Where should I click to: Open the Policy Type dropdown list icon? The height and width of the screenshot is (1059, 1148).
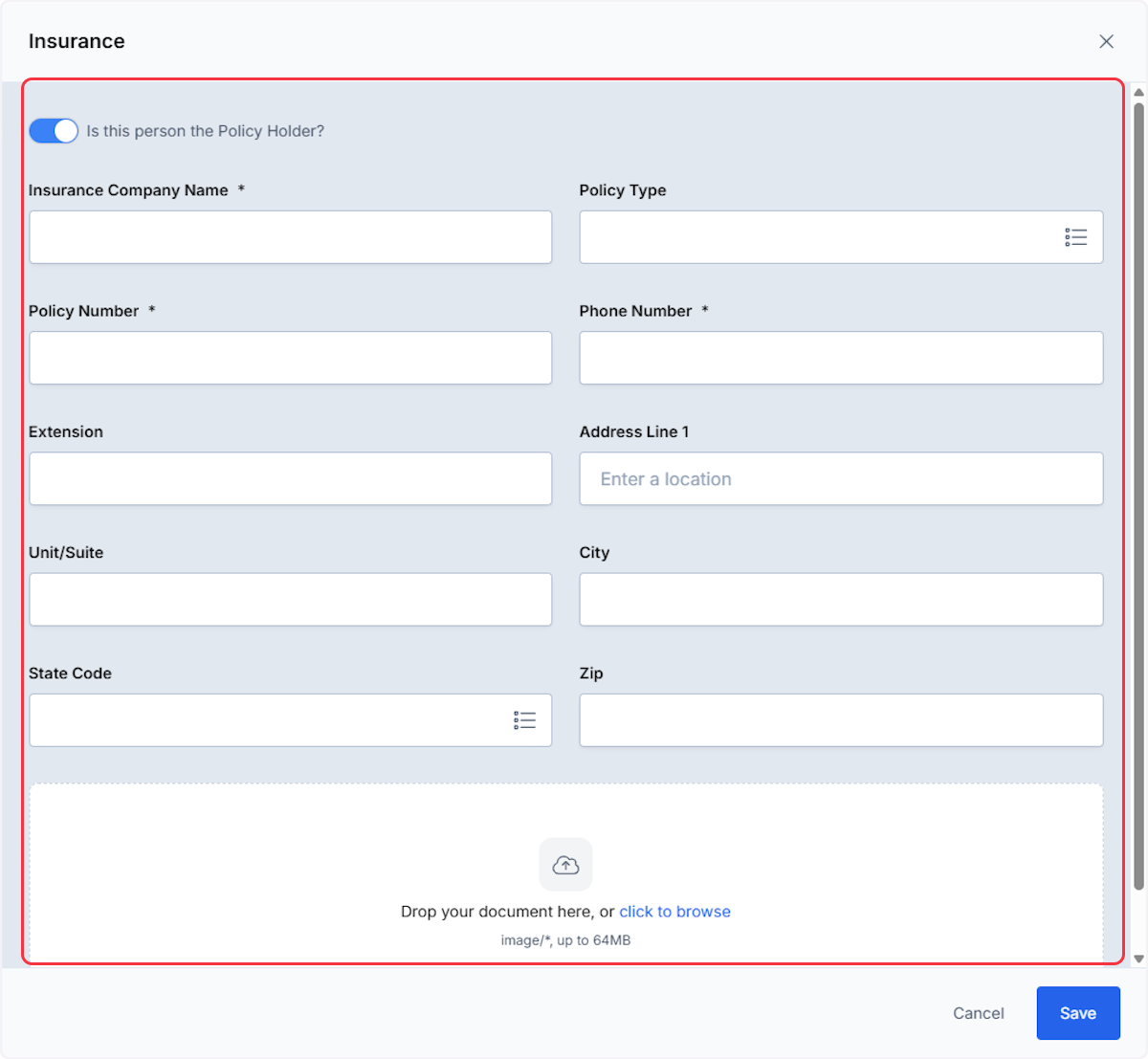[1076, 237]
